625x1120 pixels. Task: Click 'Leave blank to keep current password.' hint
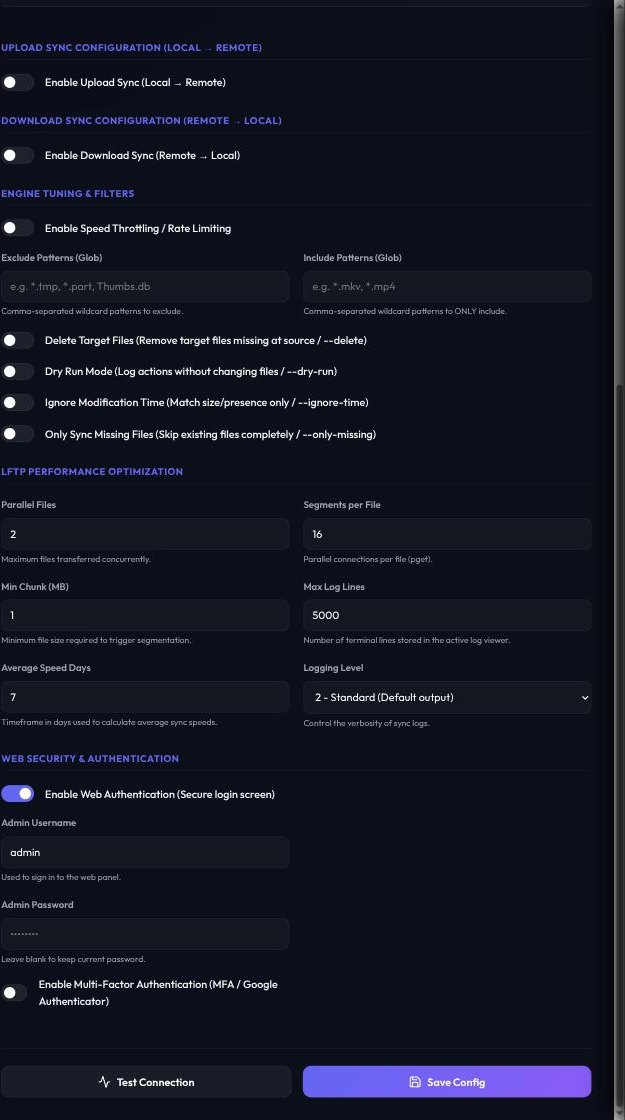73,959
